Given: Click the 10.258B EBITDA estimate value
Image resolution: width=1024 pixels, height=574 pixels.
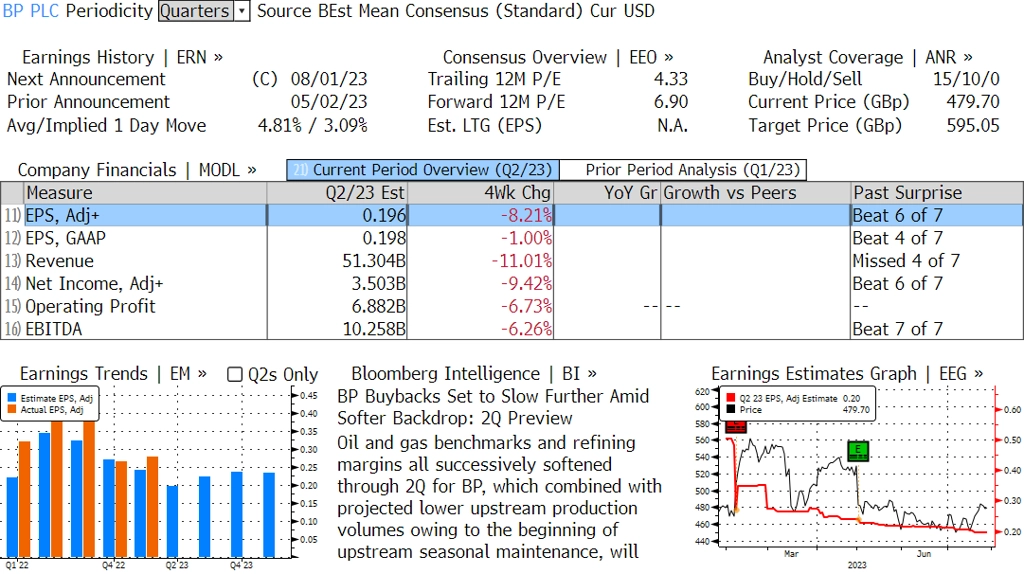Looking at the screenshot, I should 374,329.
